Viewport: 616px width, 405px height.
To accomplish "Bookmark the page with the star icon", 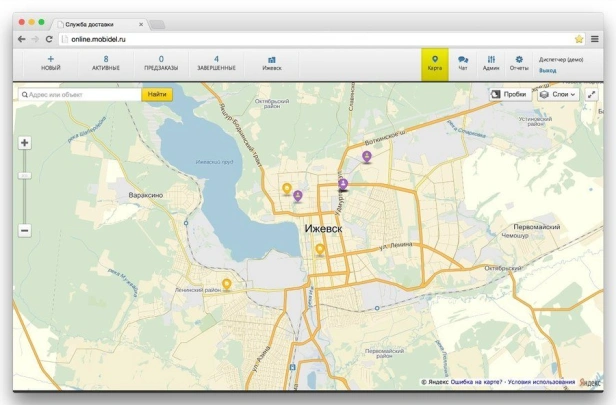I will [579, 38].
